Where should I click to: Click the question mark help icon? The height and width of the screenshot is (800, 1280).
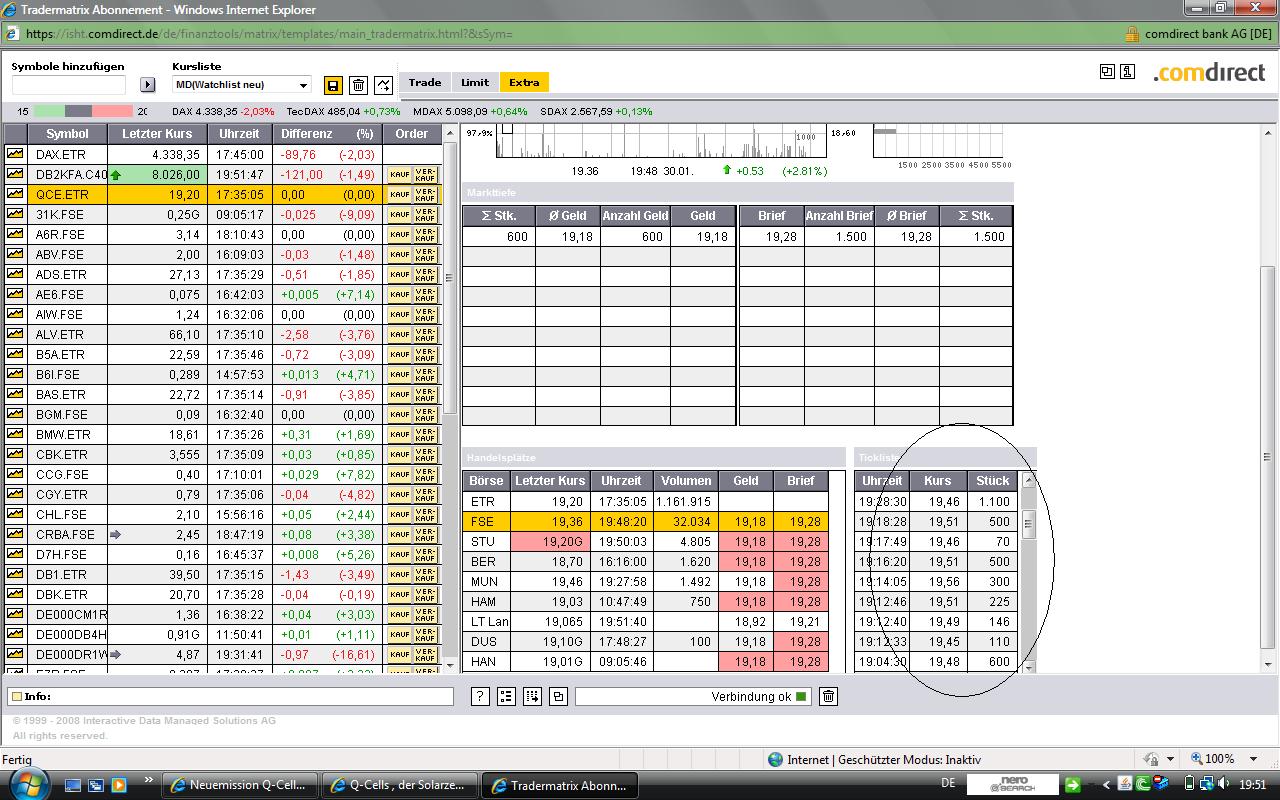click(480, 697)
